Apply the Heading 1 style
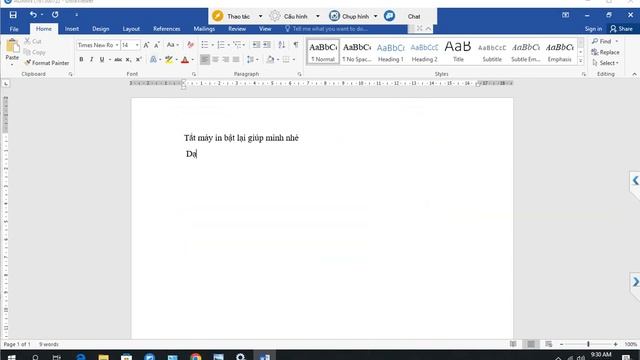 tap(391, 52)
